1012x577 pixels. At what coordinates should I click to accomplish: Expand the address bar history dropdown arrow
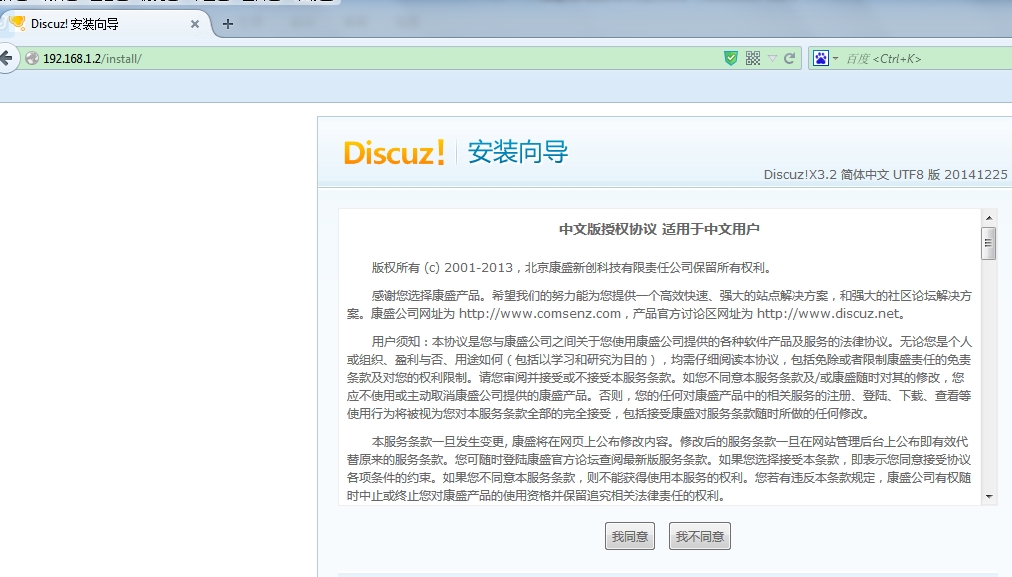coord(772,59)
